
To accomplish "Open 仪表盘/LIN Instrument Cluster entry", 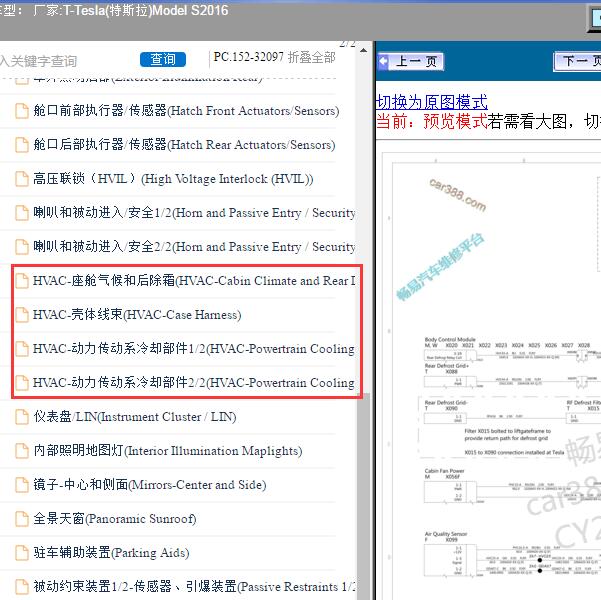I will click(x=135, y=417).
